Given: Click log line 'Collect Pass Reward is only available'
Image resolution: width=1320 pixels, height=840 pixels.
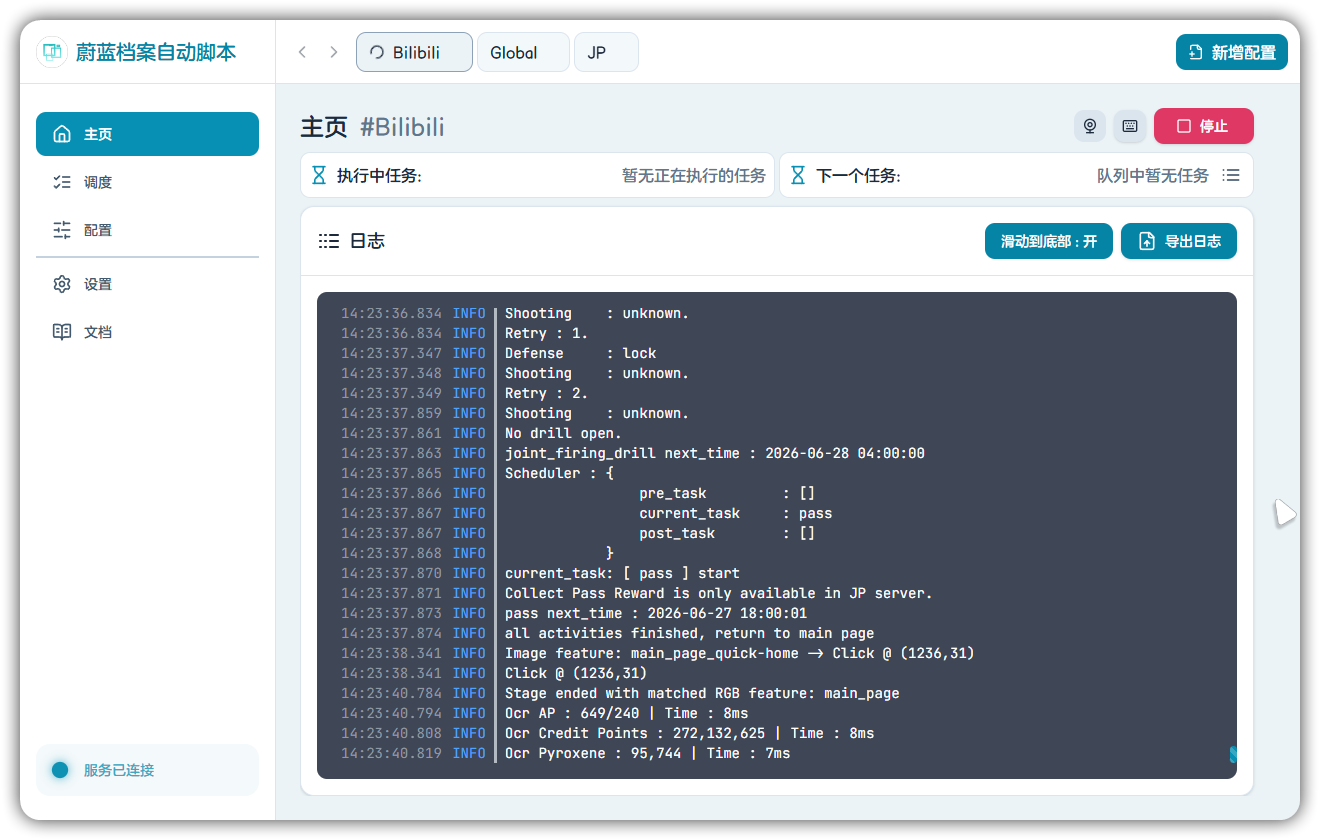Looking at the screenshot, I should coord(719,593).
